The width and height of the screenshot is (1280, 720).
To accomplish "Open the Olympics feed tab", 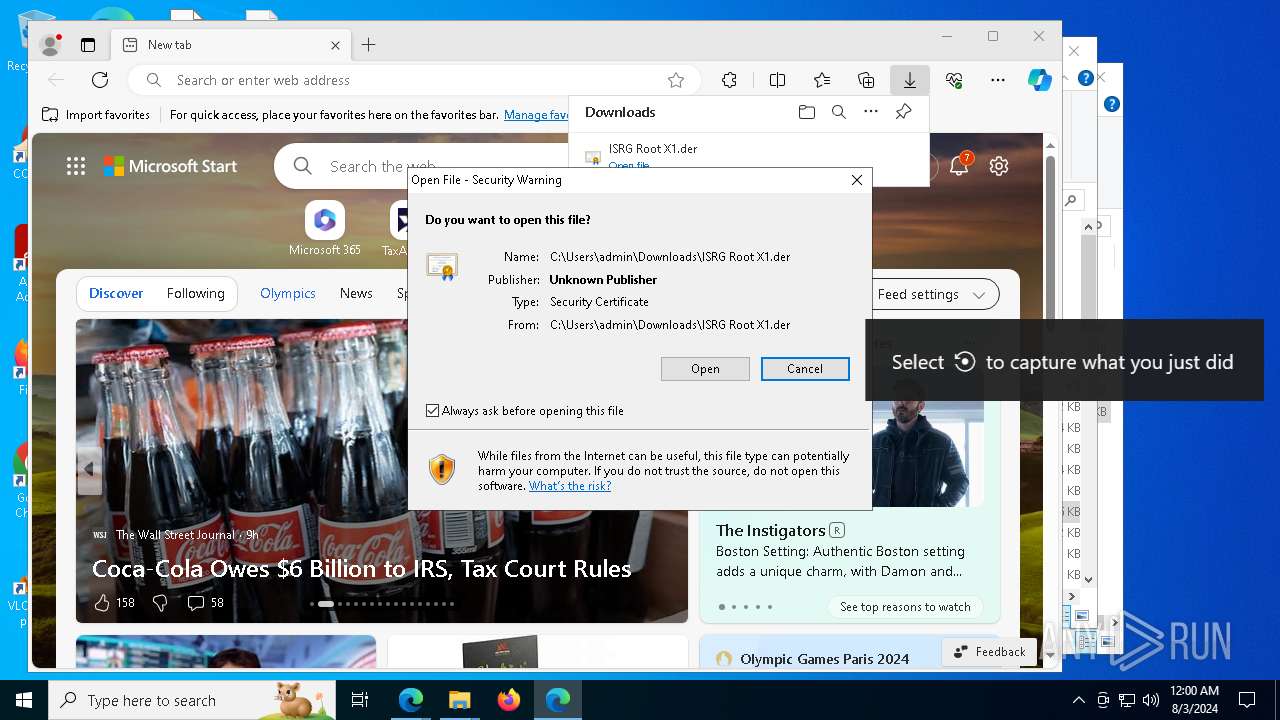I will tap(288, 293).
